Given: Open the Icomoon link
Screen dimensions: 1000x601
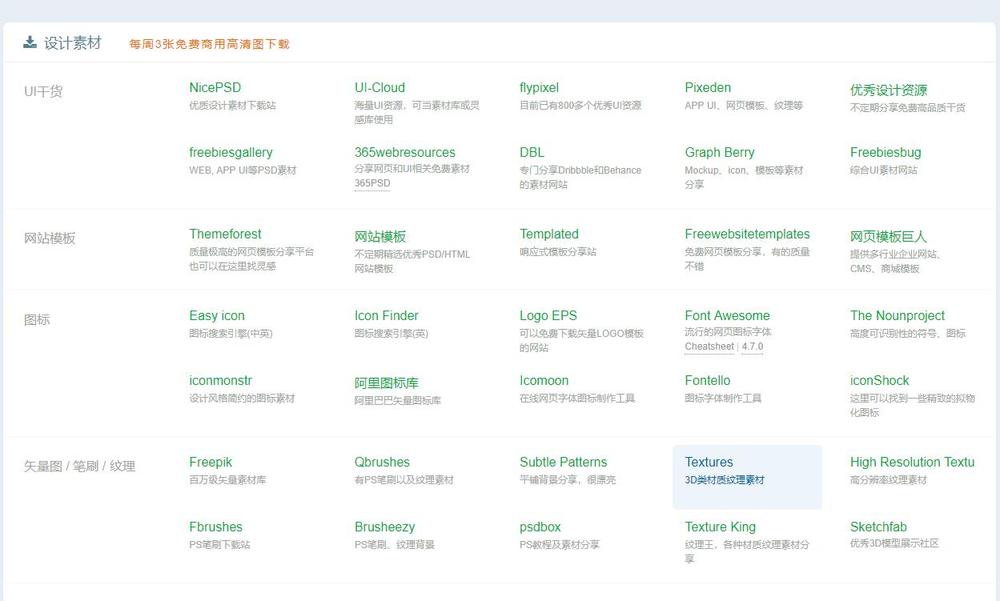Looking at the screenshot, I should pyautogui.click(x=544, y=381).
